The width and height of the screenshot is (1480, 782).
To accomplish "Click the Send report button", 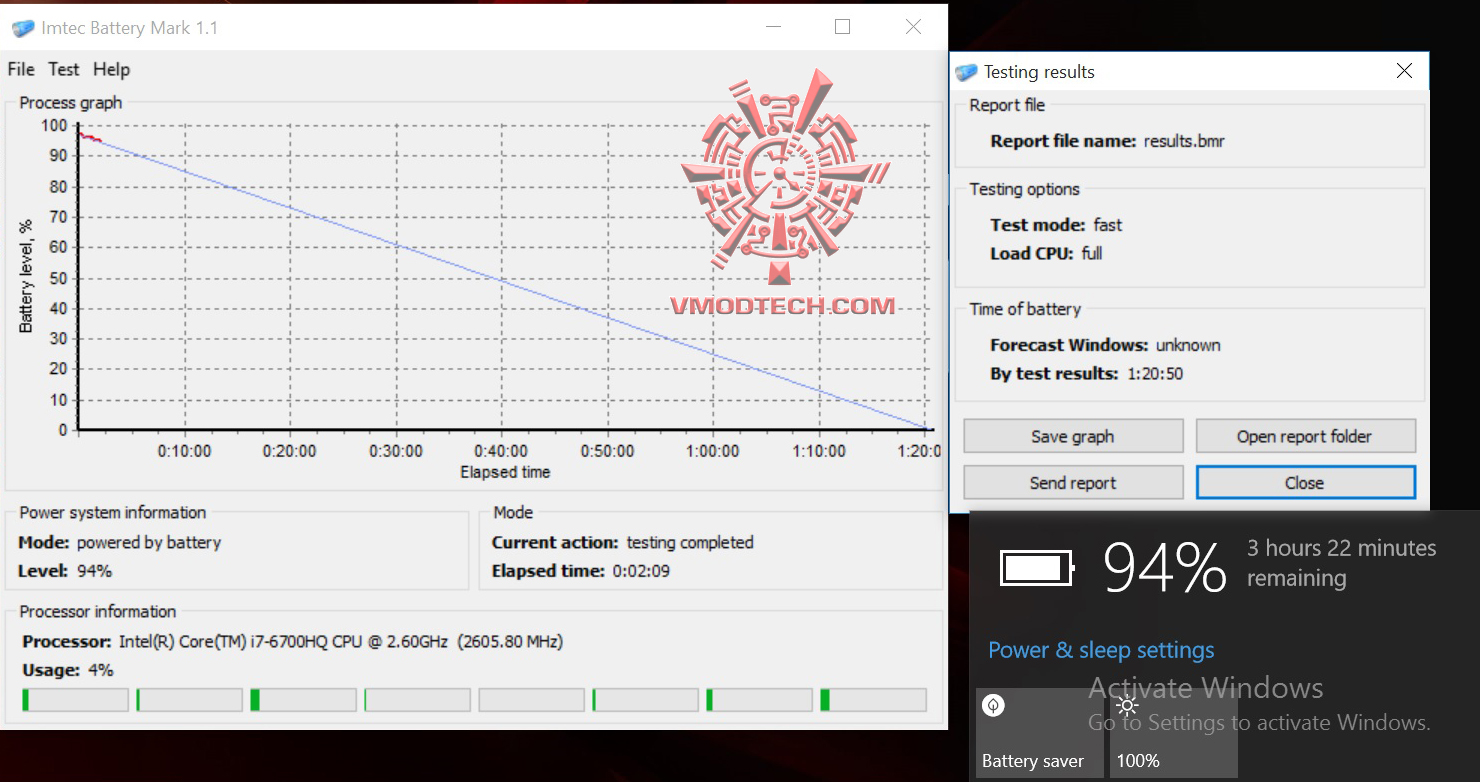I will [x=1073, y=483].
